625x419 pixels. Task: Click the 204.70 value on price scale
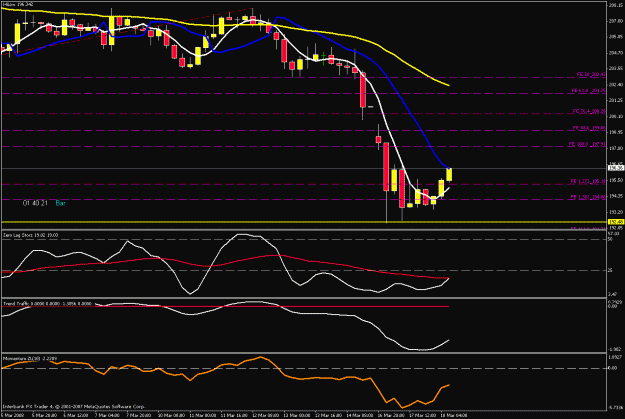click(x=616, y=53)
